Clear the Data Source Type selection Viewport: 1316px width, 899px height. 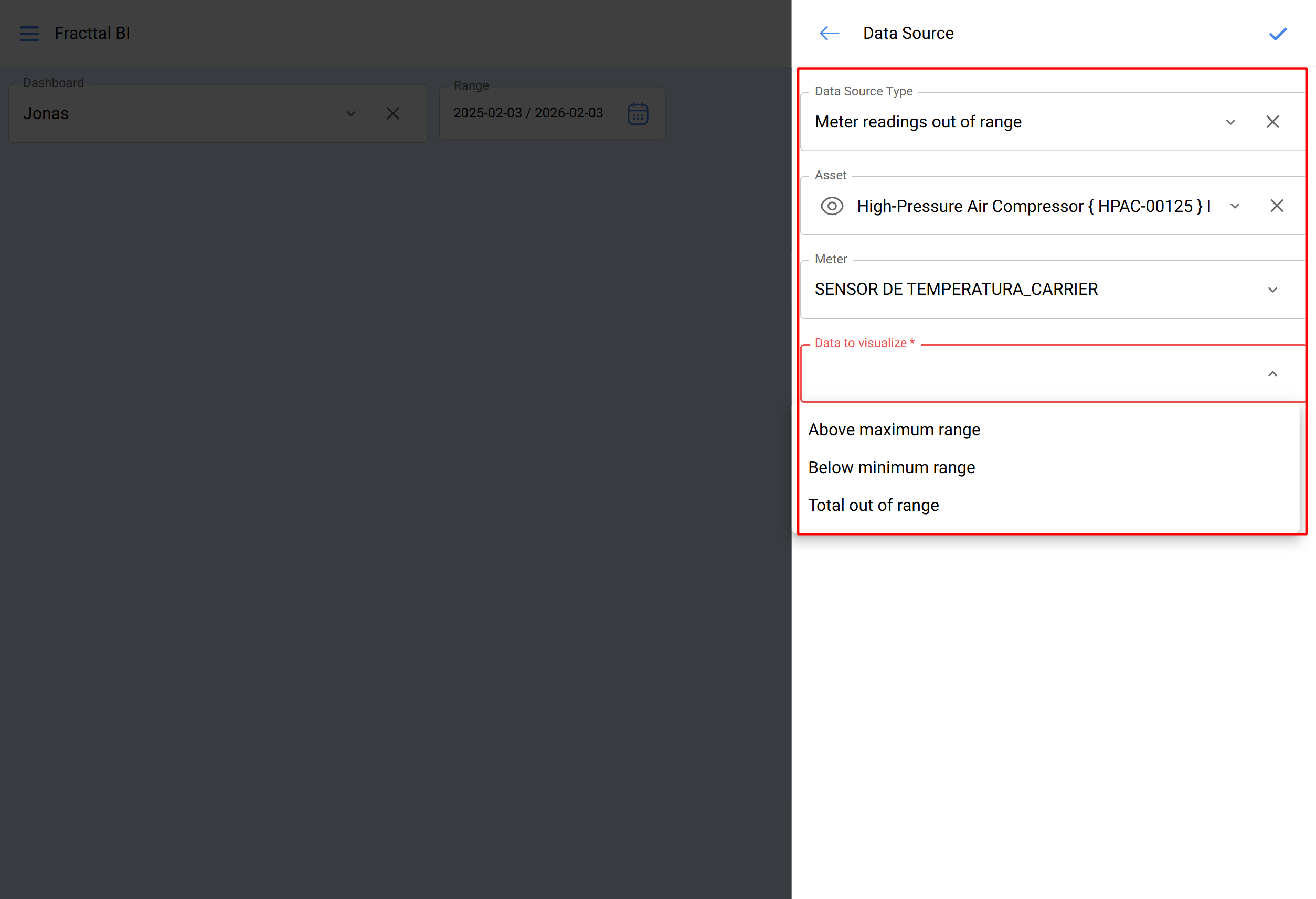point(1272,122)
